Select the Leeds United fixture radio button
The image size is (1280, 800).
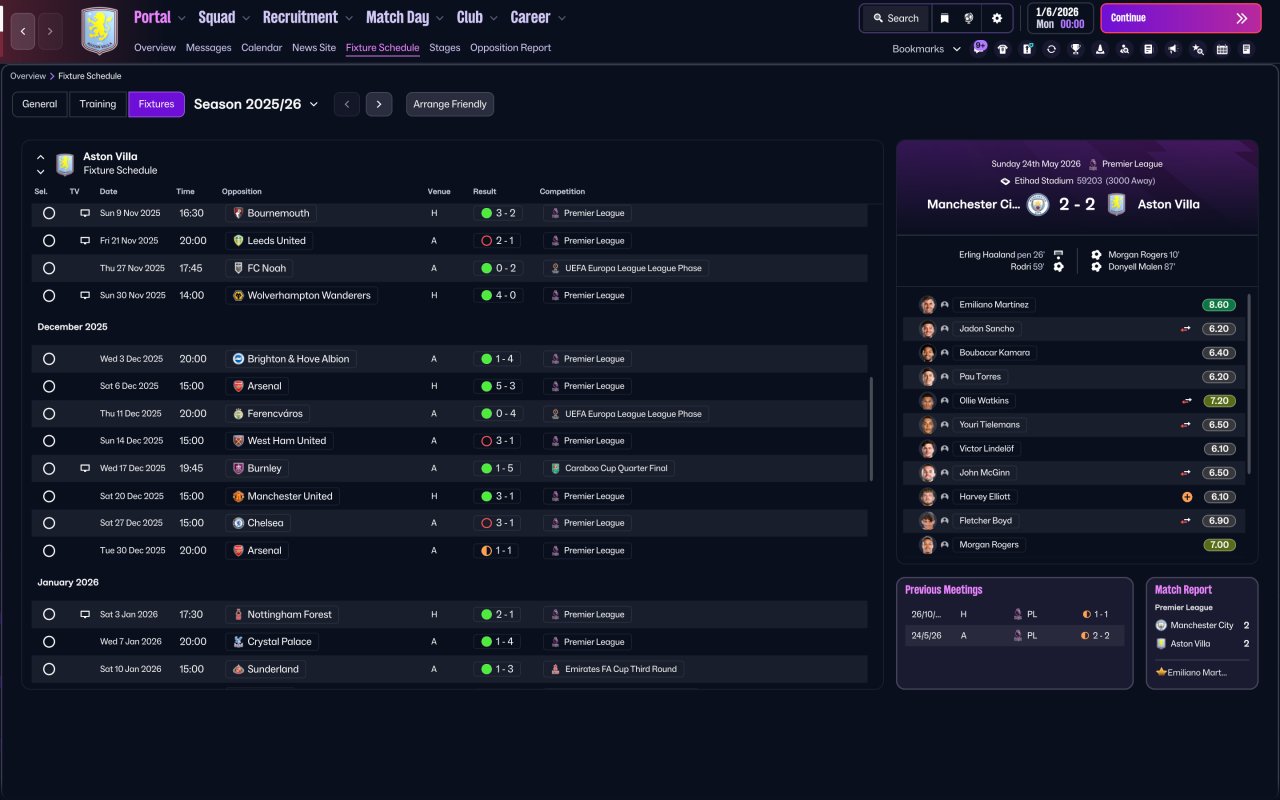[x=49, y=241]
